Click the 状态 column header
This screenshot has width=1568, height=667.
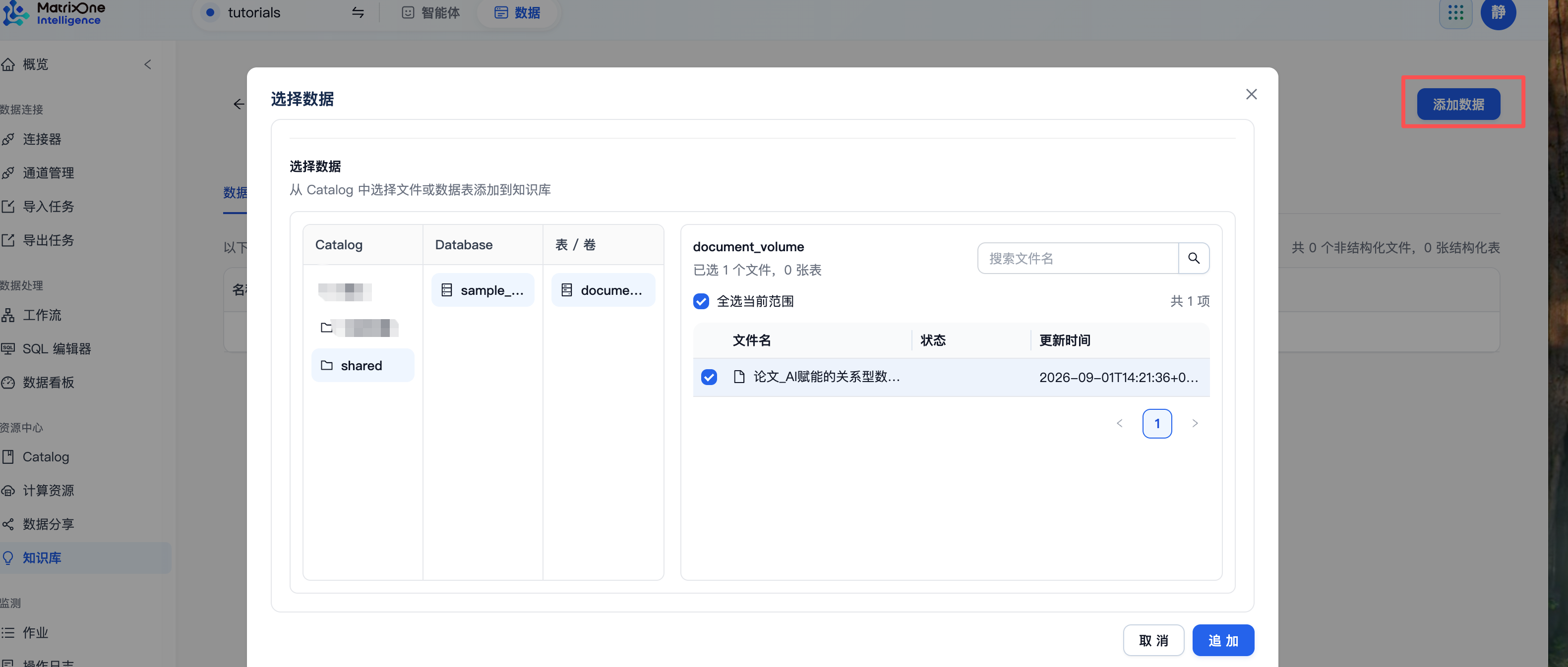[933, 340]
